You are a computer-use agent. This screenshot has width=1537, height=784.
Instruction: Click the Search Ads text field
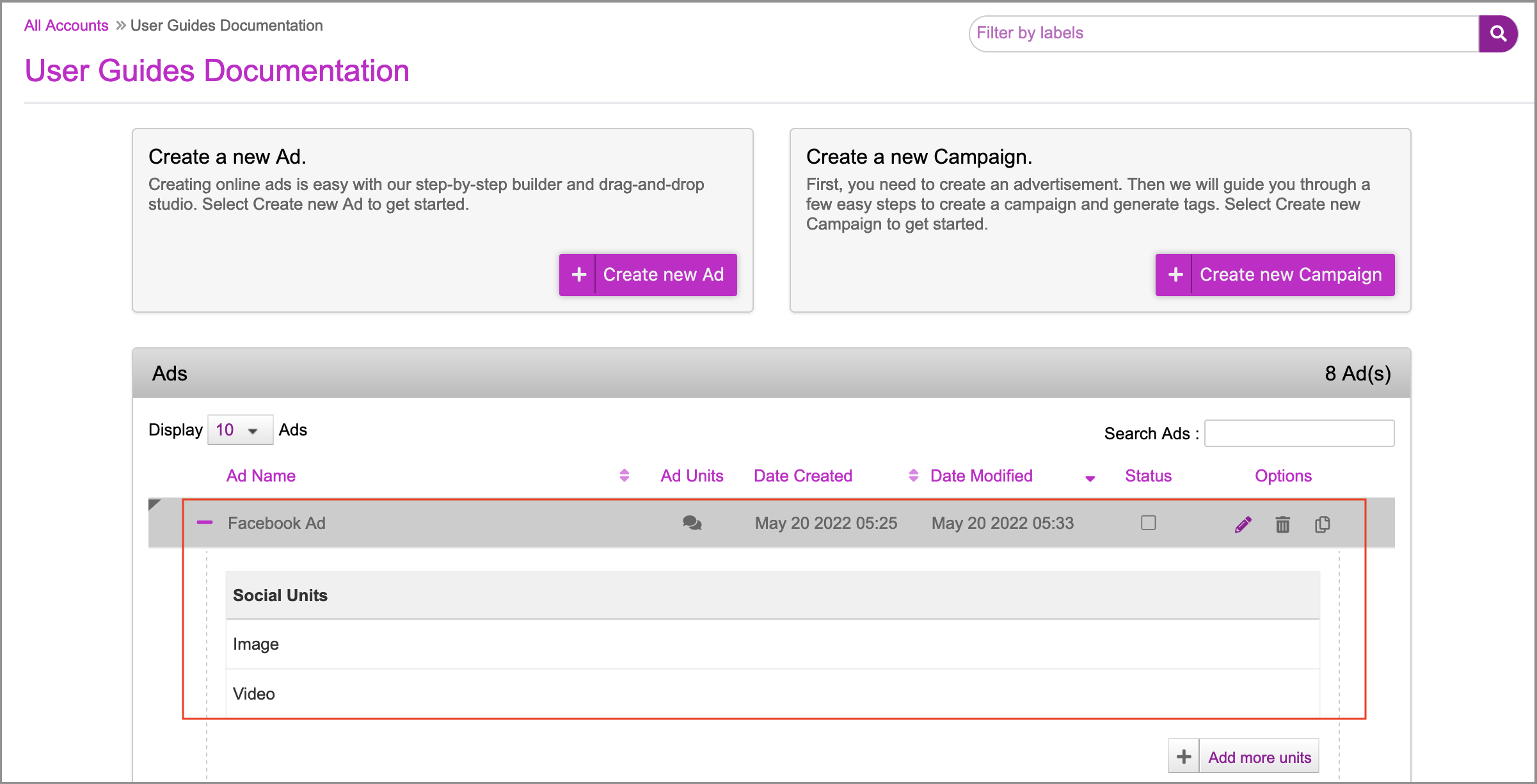click(1299, 434)
